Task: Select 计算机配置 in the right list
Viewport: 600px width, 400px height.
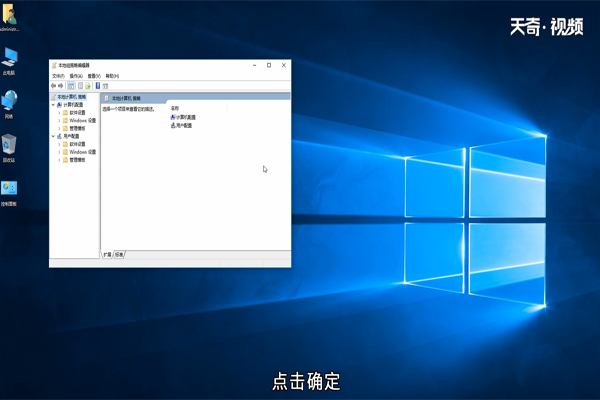Action: tap(183, 117)
